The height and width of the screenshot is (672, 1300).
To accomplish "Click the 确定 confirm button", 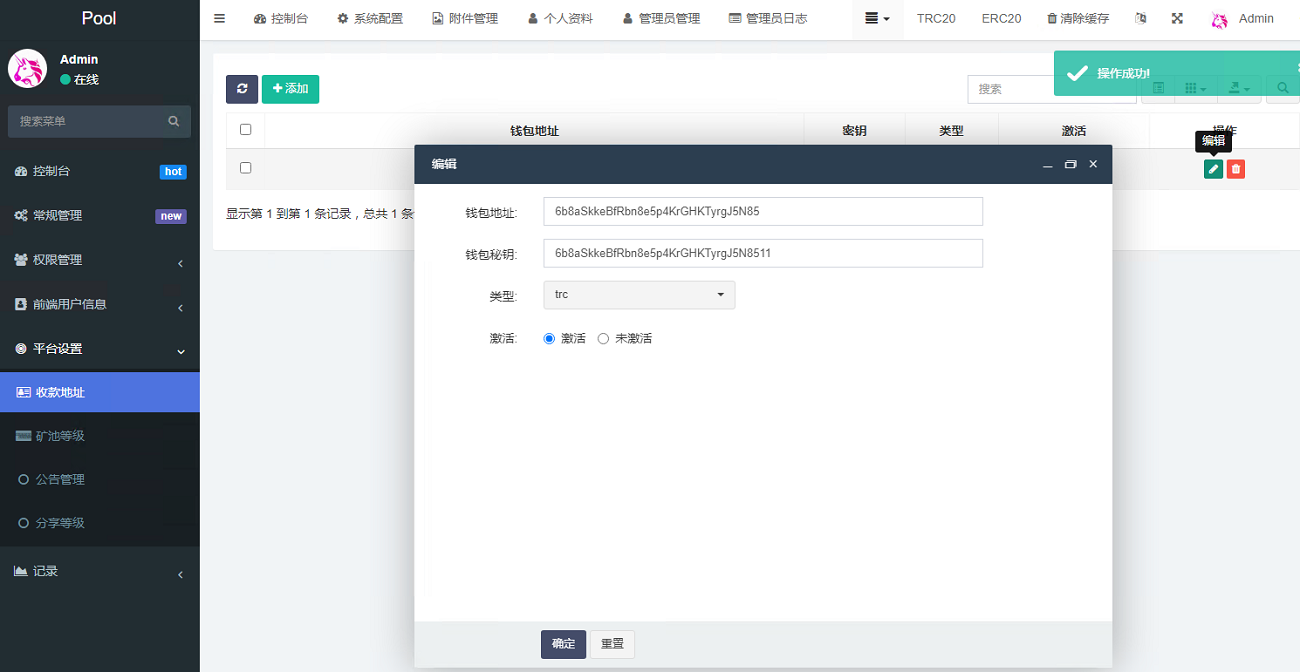I will point(563,644).
